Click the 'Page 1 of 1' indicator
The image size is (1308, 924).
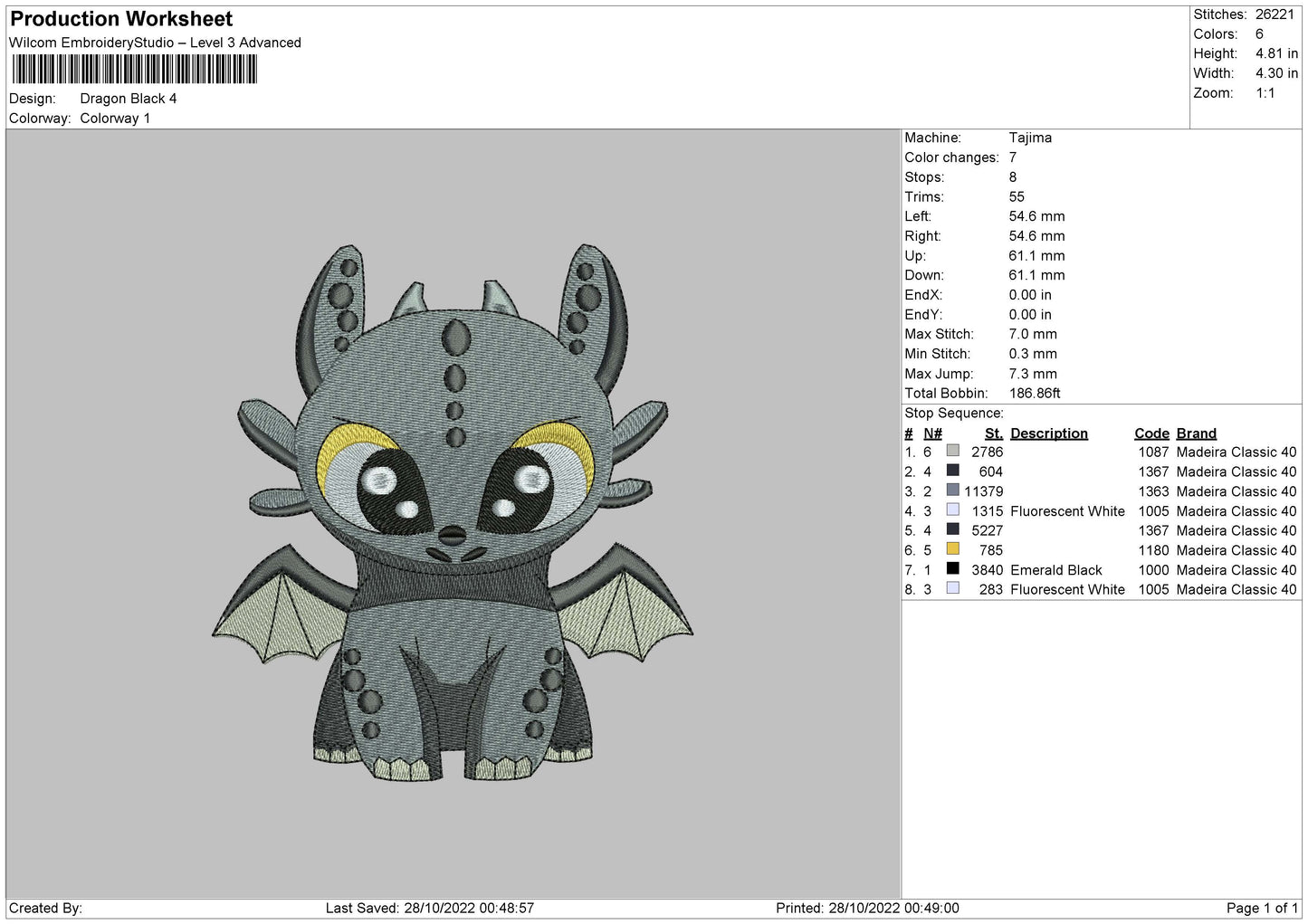(x=1262, y=908)
